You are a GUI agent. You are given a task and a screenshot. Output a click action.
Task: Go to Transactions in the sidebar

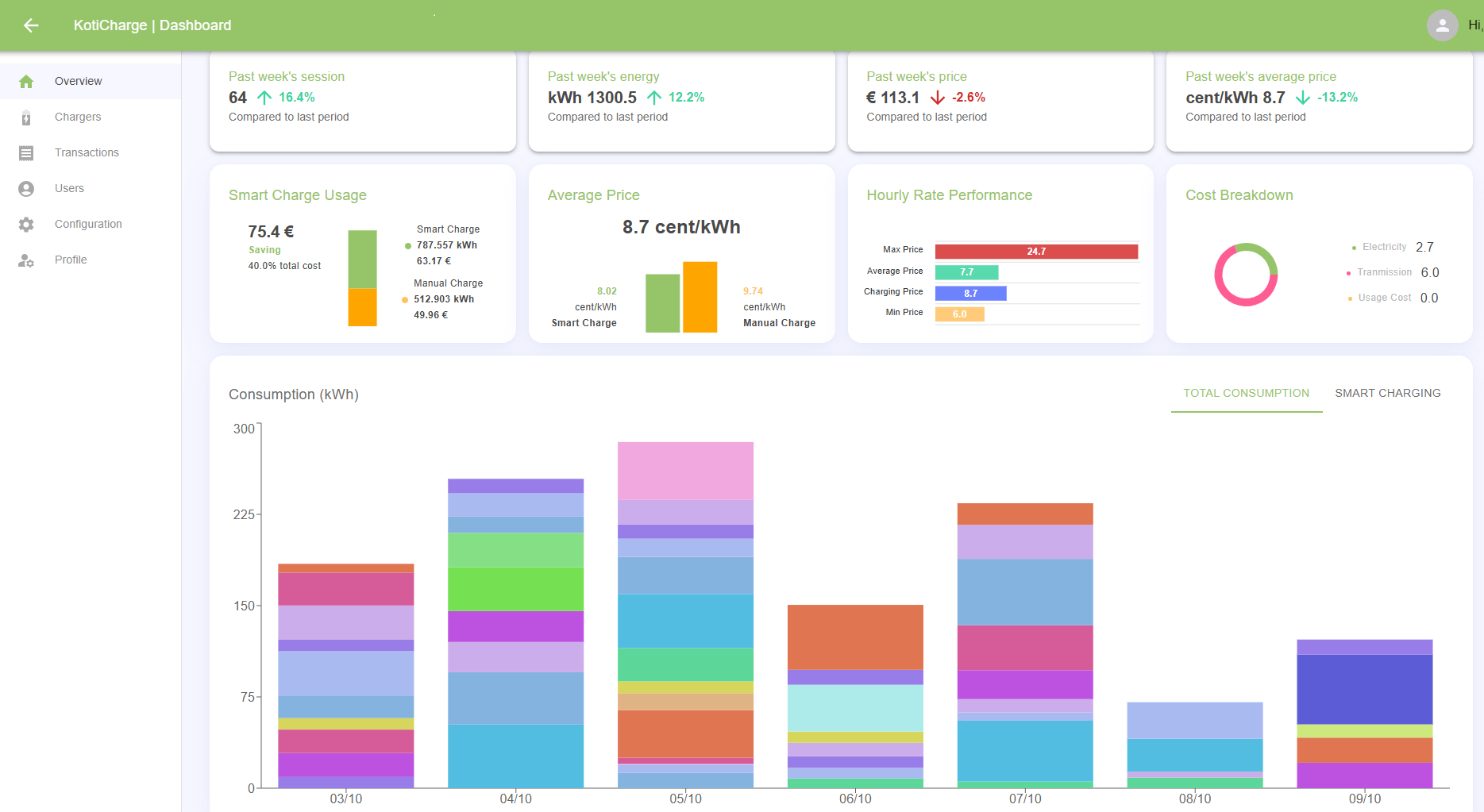87,152
